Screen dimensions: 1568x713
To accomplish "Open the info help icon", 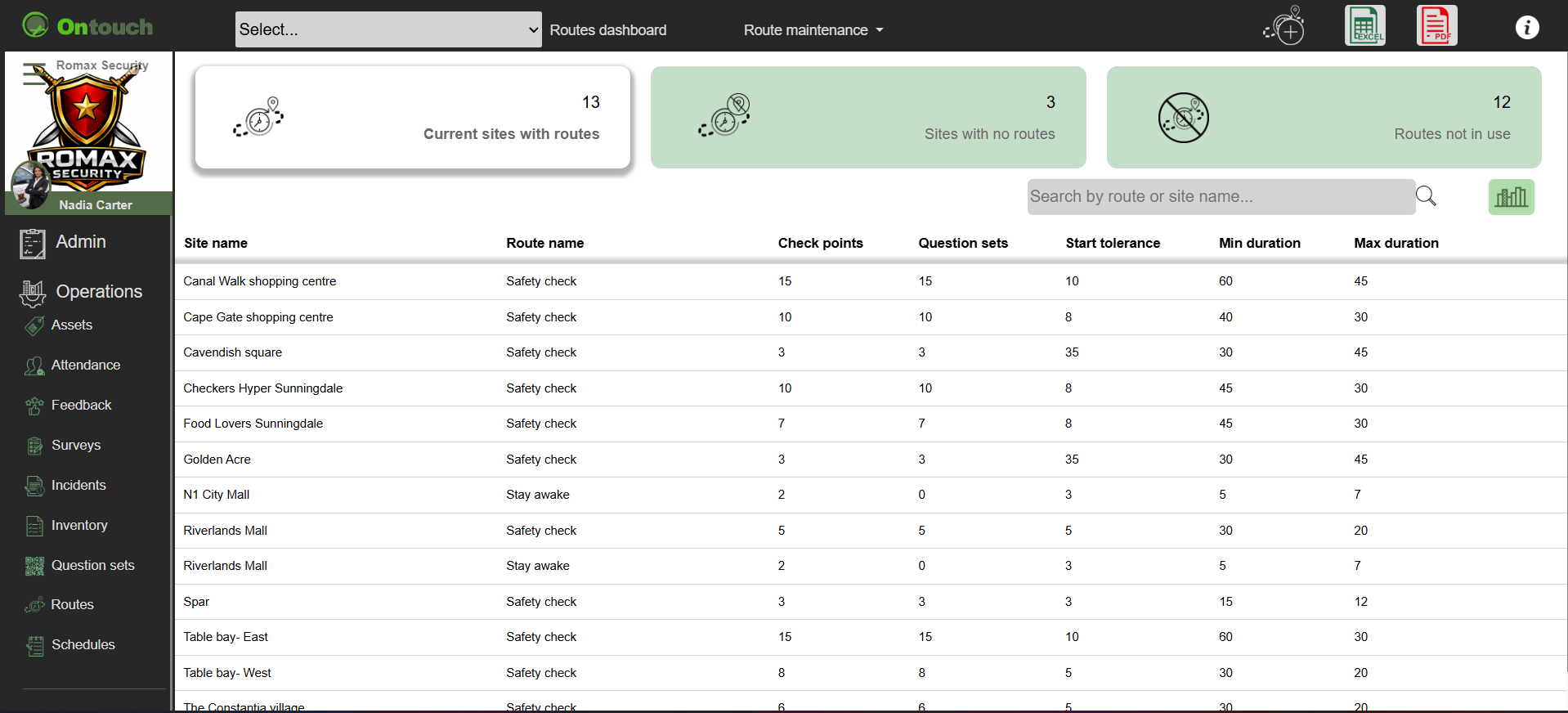I will [x=1526, y=28].
